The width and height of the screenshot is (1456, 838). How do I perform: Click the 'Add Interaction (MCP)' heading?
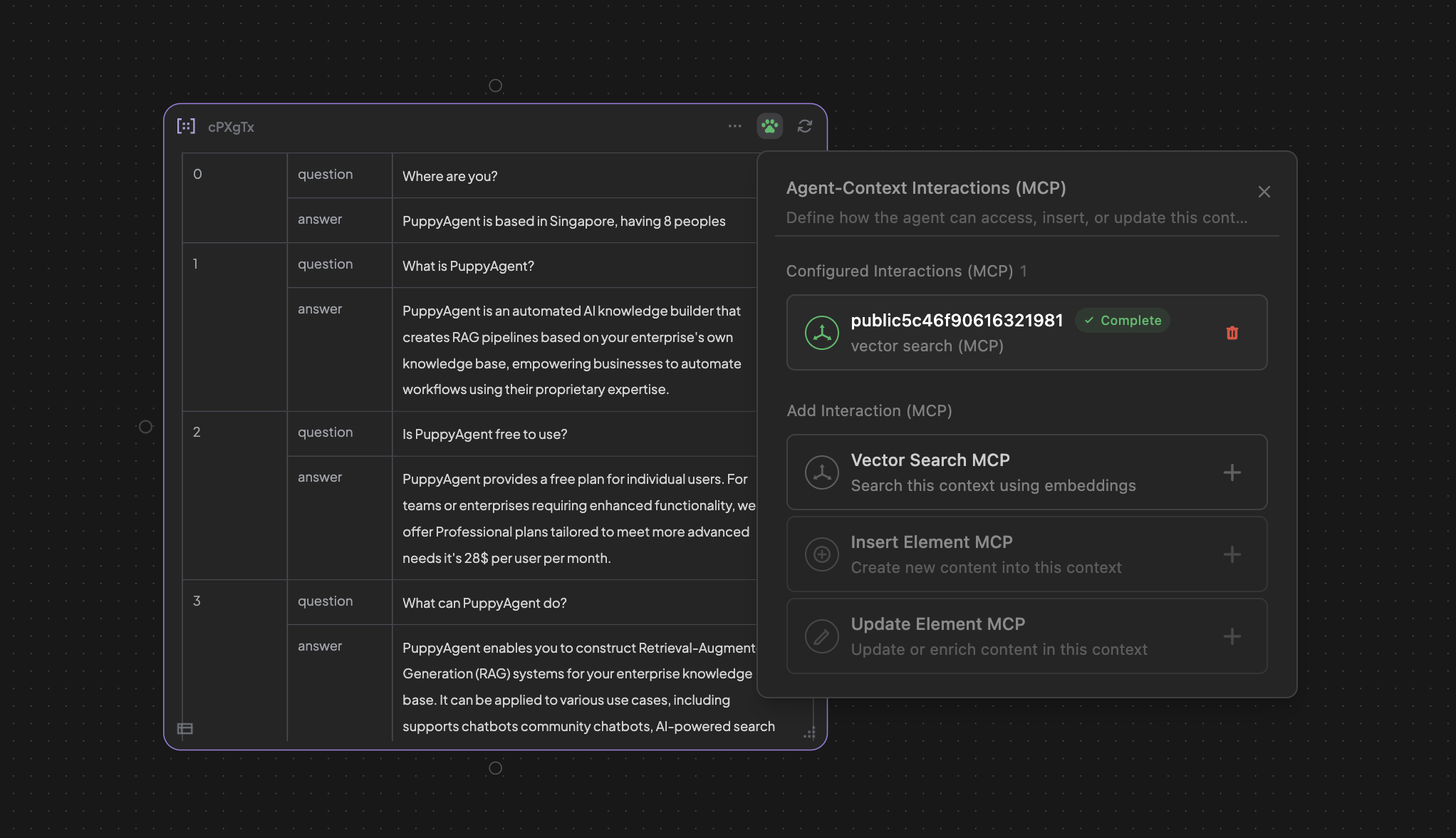point(869,411)
